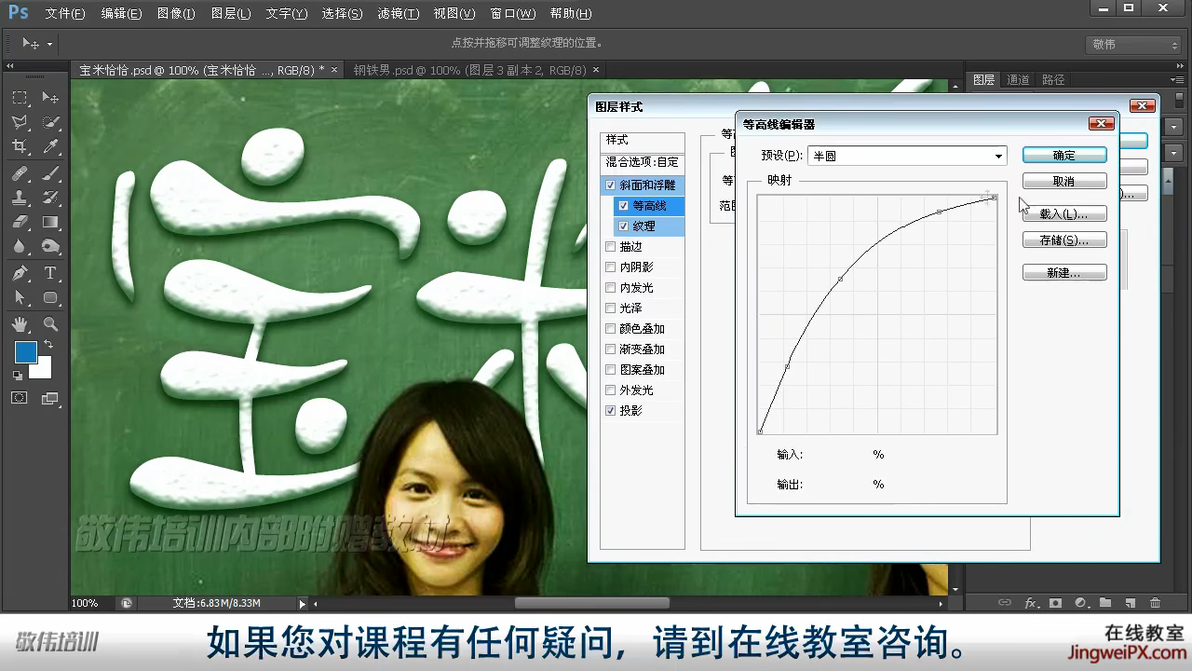
Task: Click the 载入(L)... button
Action: 1064,214
